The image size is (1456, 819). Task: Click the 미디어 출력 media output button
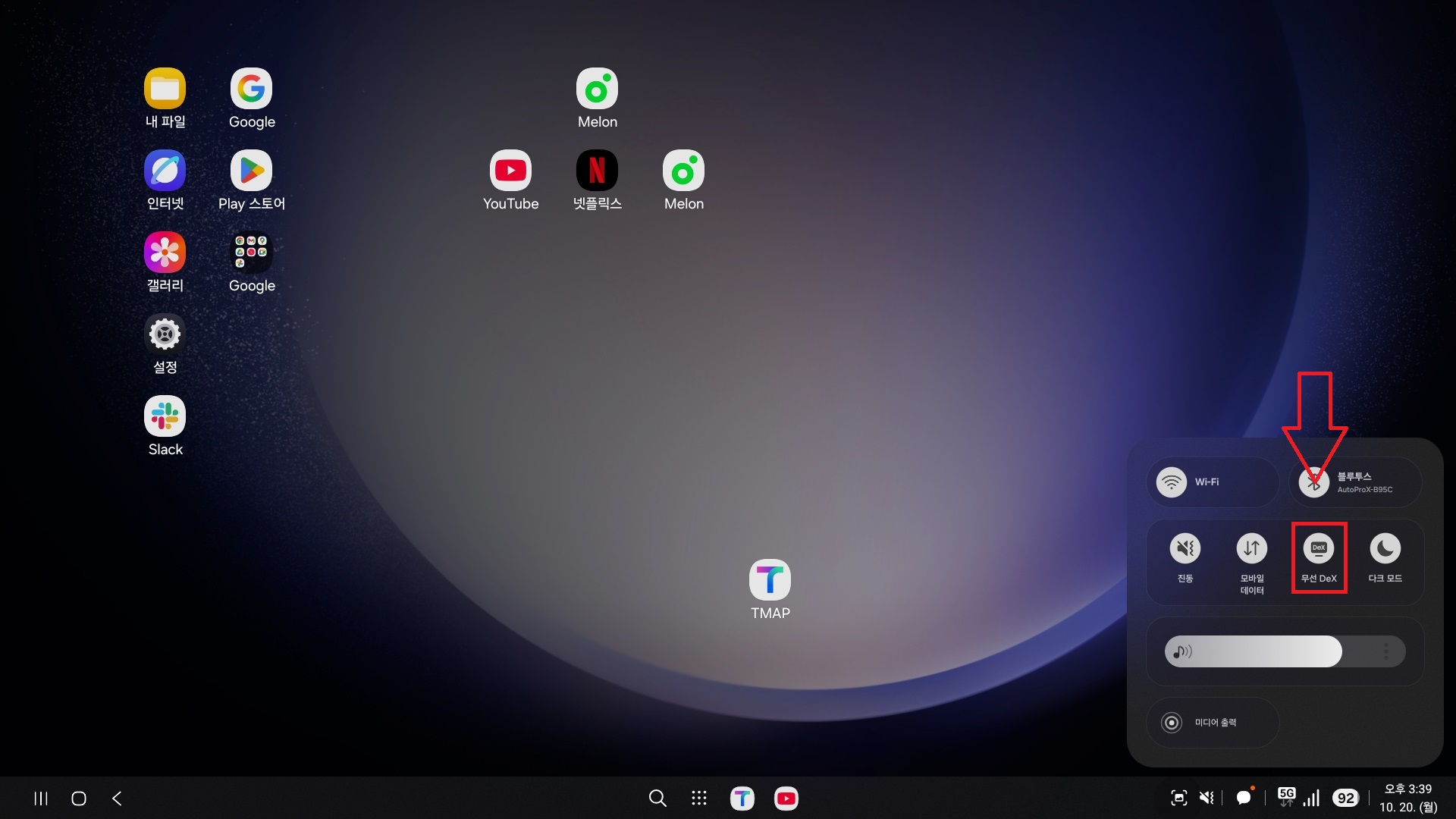coord(1212,723)
